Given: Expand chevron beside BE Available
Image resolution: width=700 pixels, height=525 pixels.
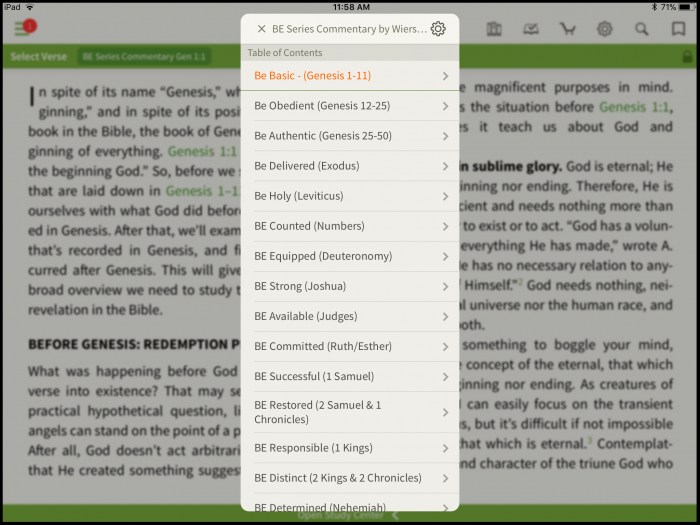Looking at the screenshot, I should point(446,317).
